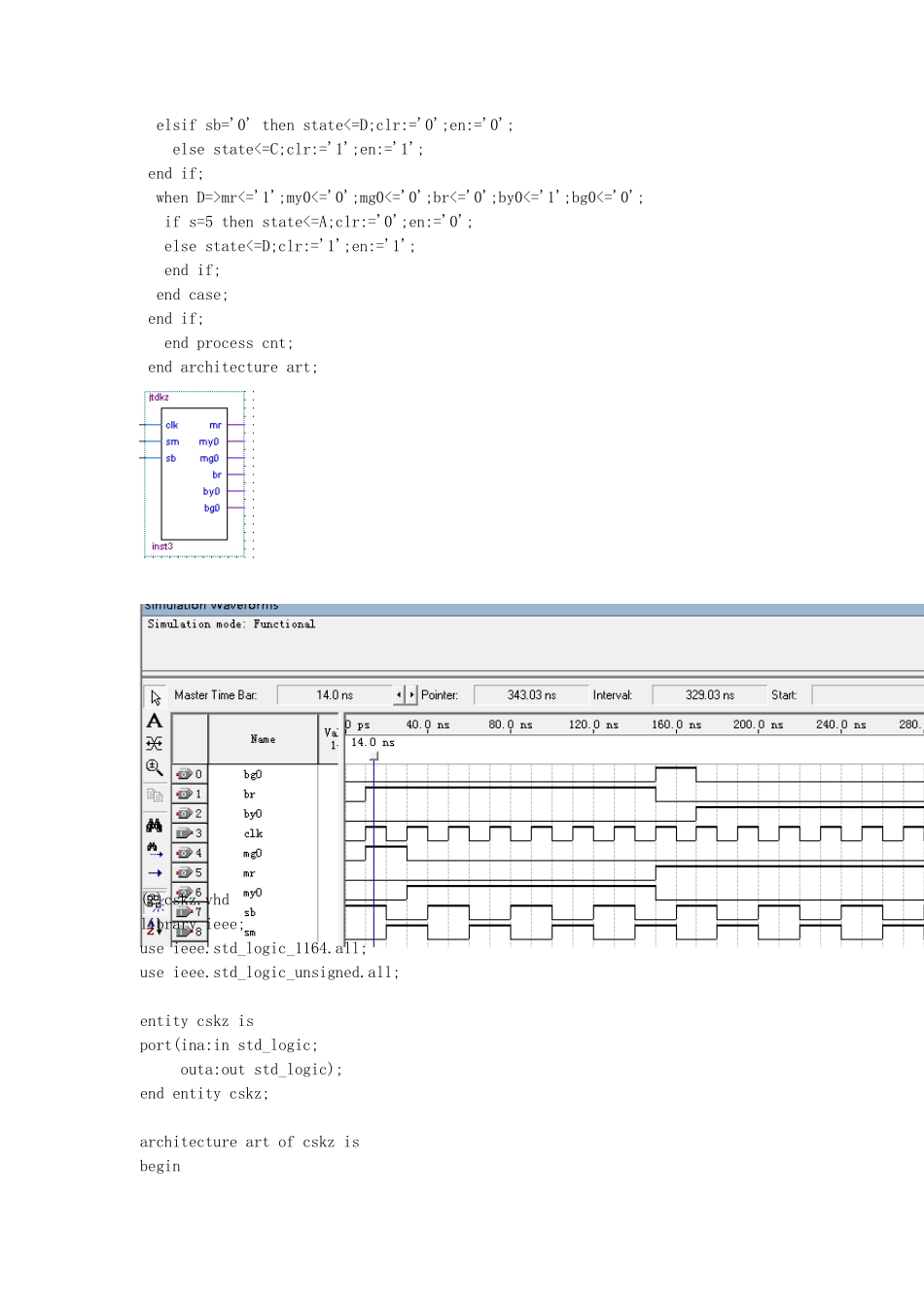The height and width of the screenshot is (1307, 924).
Task: Click the Find Next binoculars-with-arrow icon
Action: click(x=155, y=849)
